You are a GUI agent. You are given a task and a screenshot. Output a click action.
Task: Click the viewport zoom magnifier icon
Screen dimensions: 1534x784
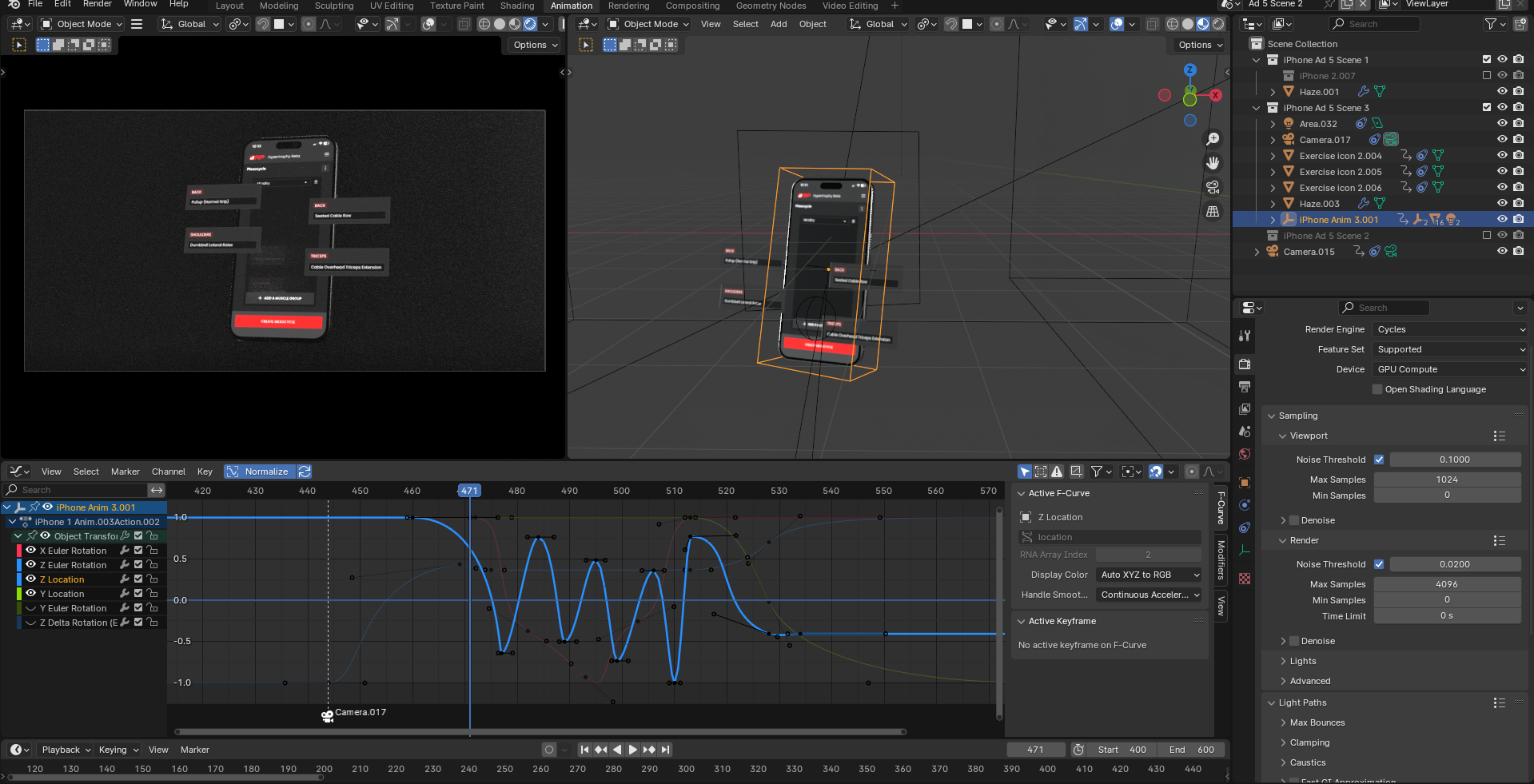1213,139
